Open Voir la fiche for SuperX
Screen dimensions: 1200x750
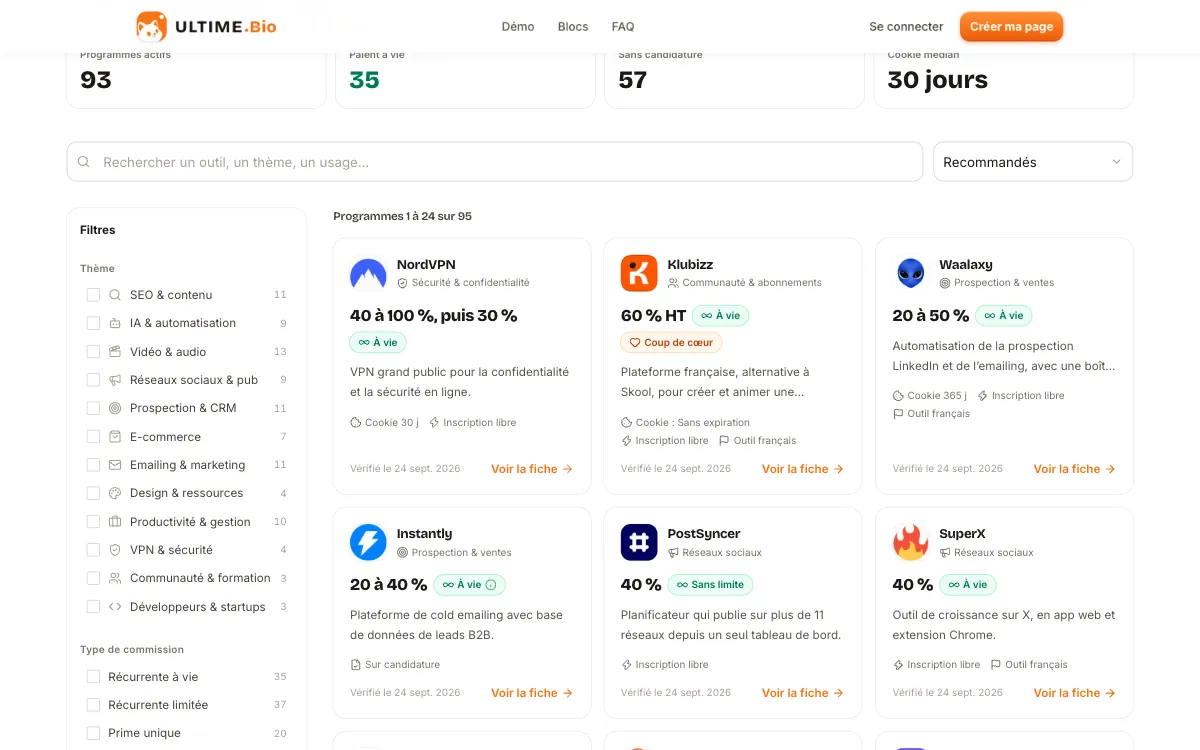click(1075, 693)
